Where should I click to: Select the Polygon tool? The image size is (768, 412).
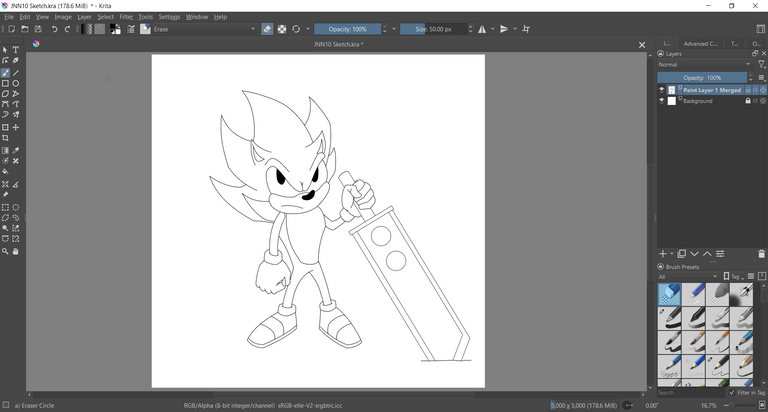pos(5,94)
